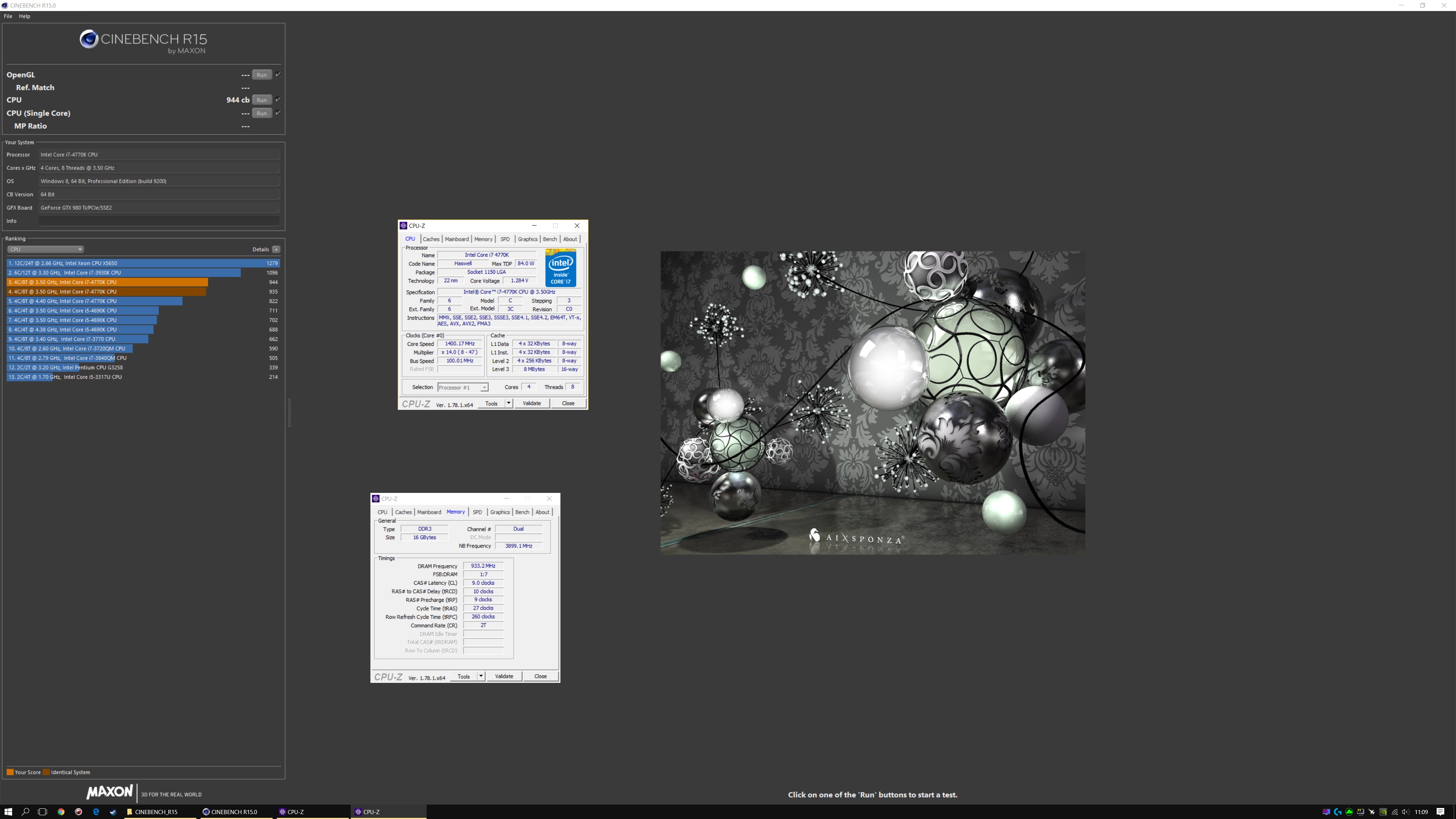1456x819 pixels.
Task: Switch to CINEBENCH_R15 folder taskbar item
Action: 161,812
